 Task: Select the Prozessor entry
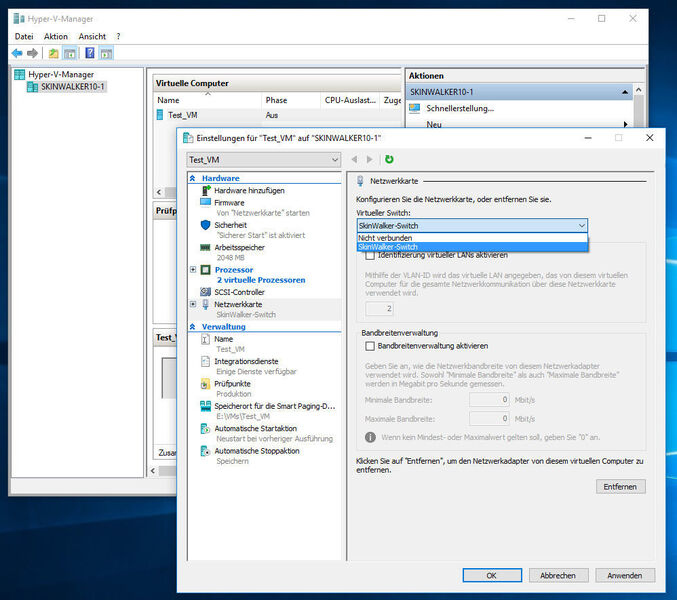click(234, 270)
